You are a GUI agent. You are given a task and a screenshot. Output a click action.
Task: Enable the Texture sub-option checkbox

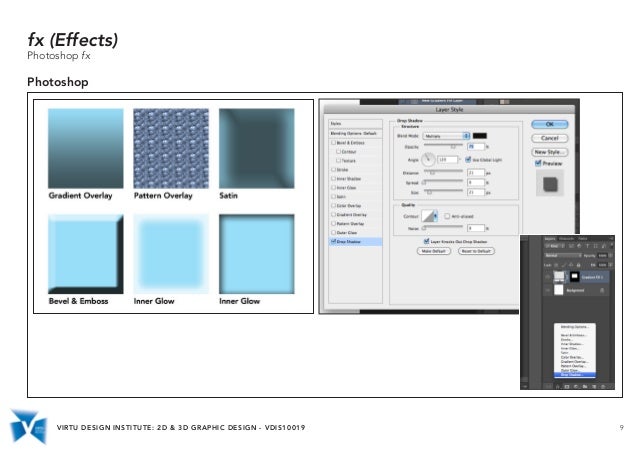coord(338,160)
